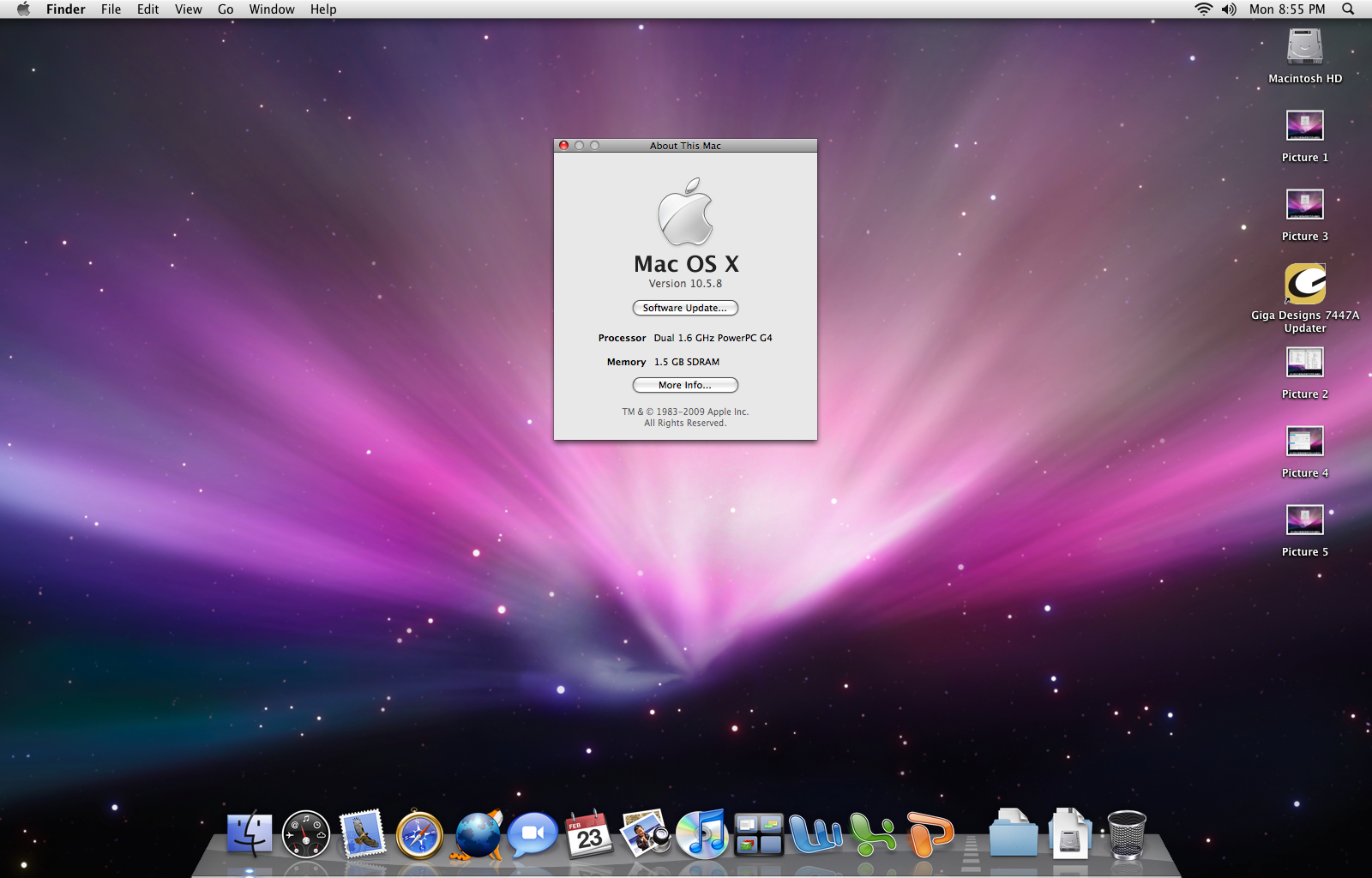Open the disk-document stack in Dock
This screenshot has width=1372, height=878.
(1070, 833)
